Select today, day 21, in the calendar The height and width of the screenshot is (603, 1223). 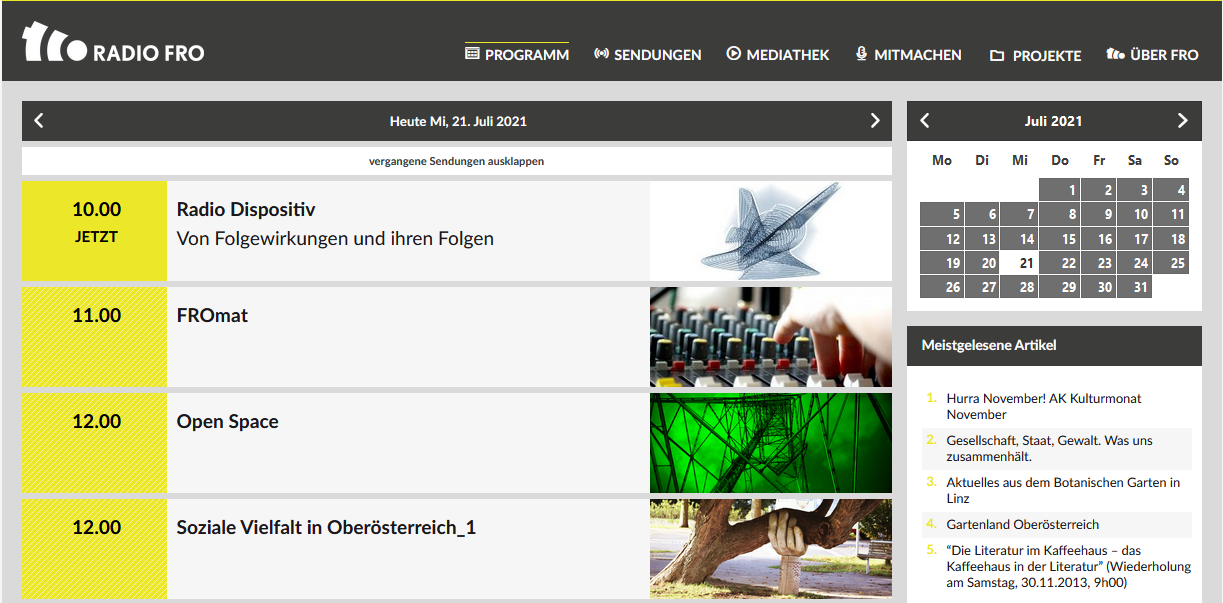[x=1018, y=263]
